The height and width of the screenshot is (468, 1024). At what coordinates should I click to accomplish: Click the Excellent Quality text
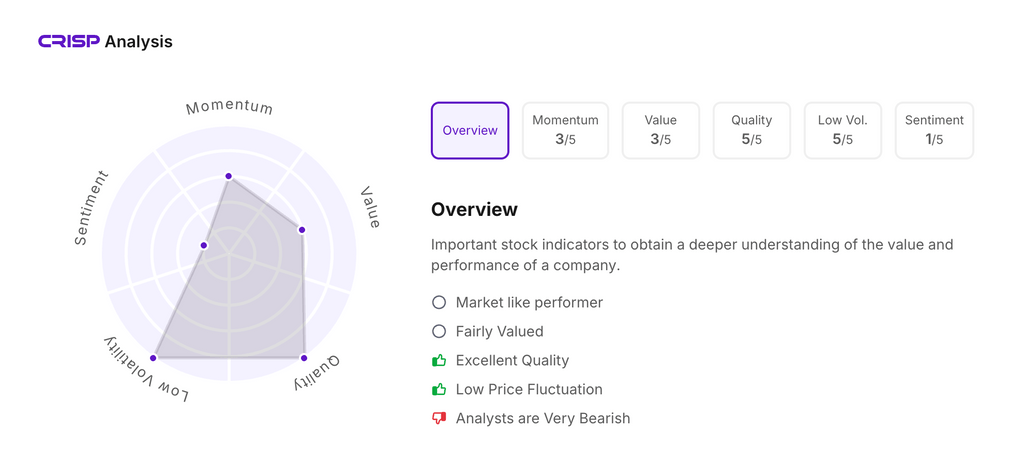512,360
